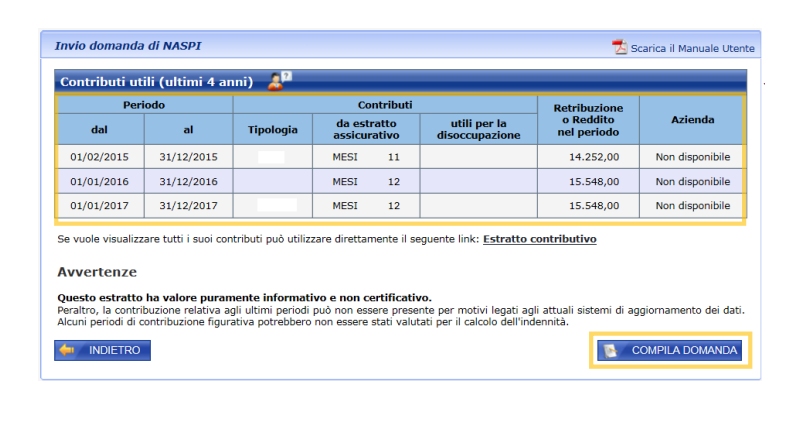Open the Scarica il Manuale Utente link
Image resolution: width=800 pixels, height=430 pixels.
coord(691,48)
